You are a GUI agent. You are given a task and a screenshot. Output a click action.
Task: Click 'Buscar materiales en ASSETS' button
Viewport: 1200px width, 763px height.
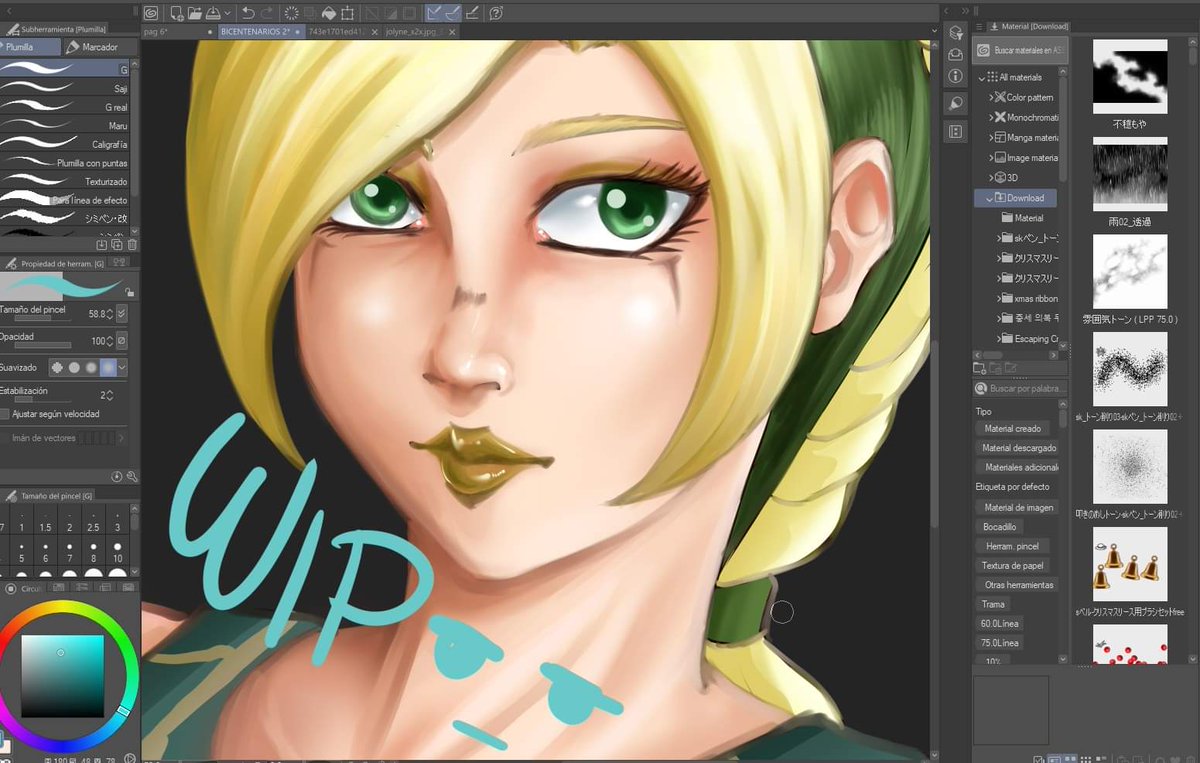1021,50
